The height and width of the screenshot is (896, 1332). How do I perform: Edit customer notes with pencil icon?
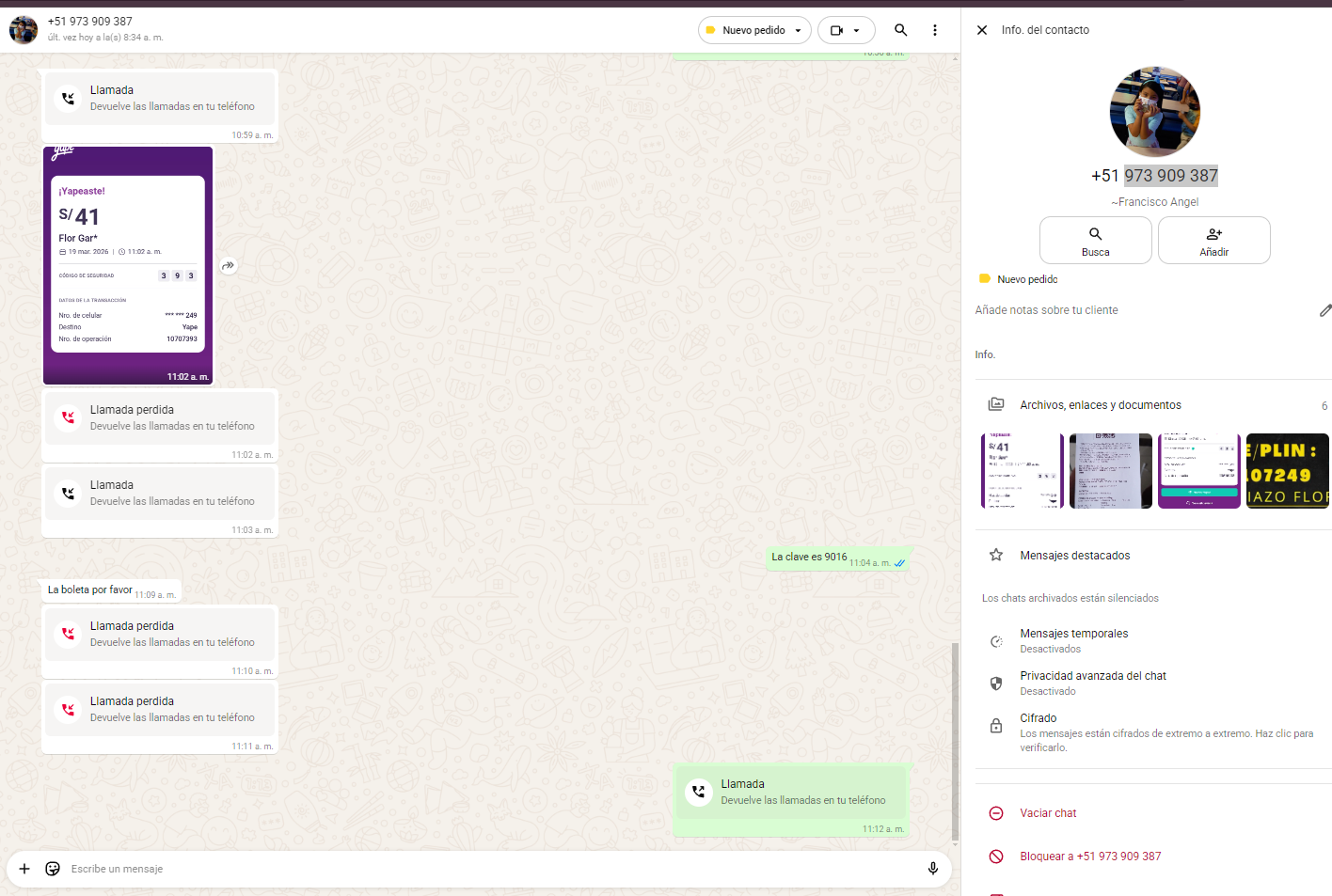pyautogui.click(x=1324, y=310)
